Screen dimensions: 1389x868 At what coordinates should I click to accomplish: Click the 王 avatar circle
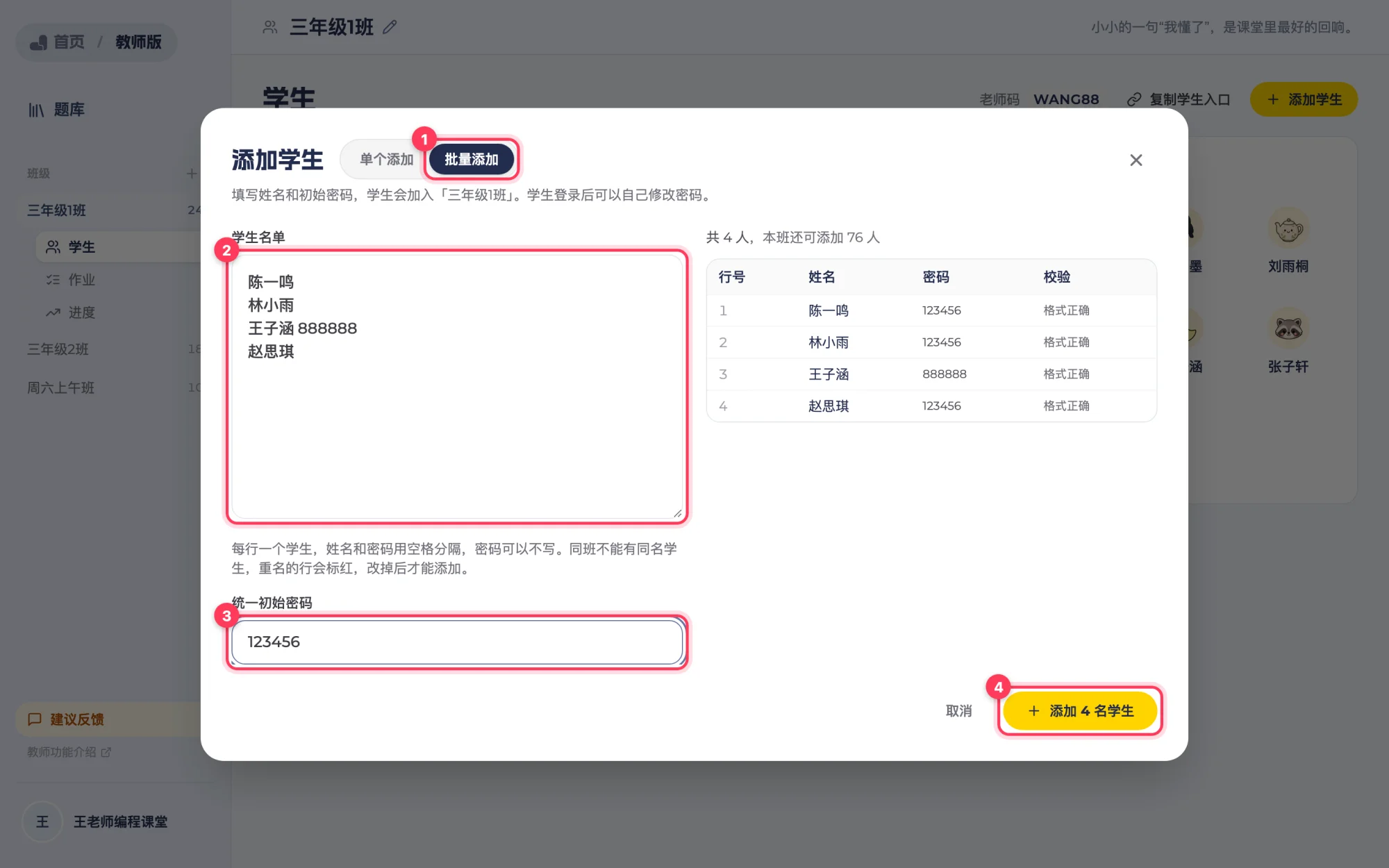42,822
